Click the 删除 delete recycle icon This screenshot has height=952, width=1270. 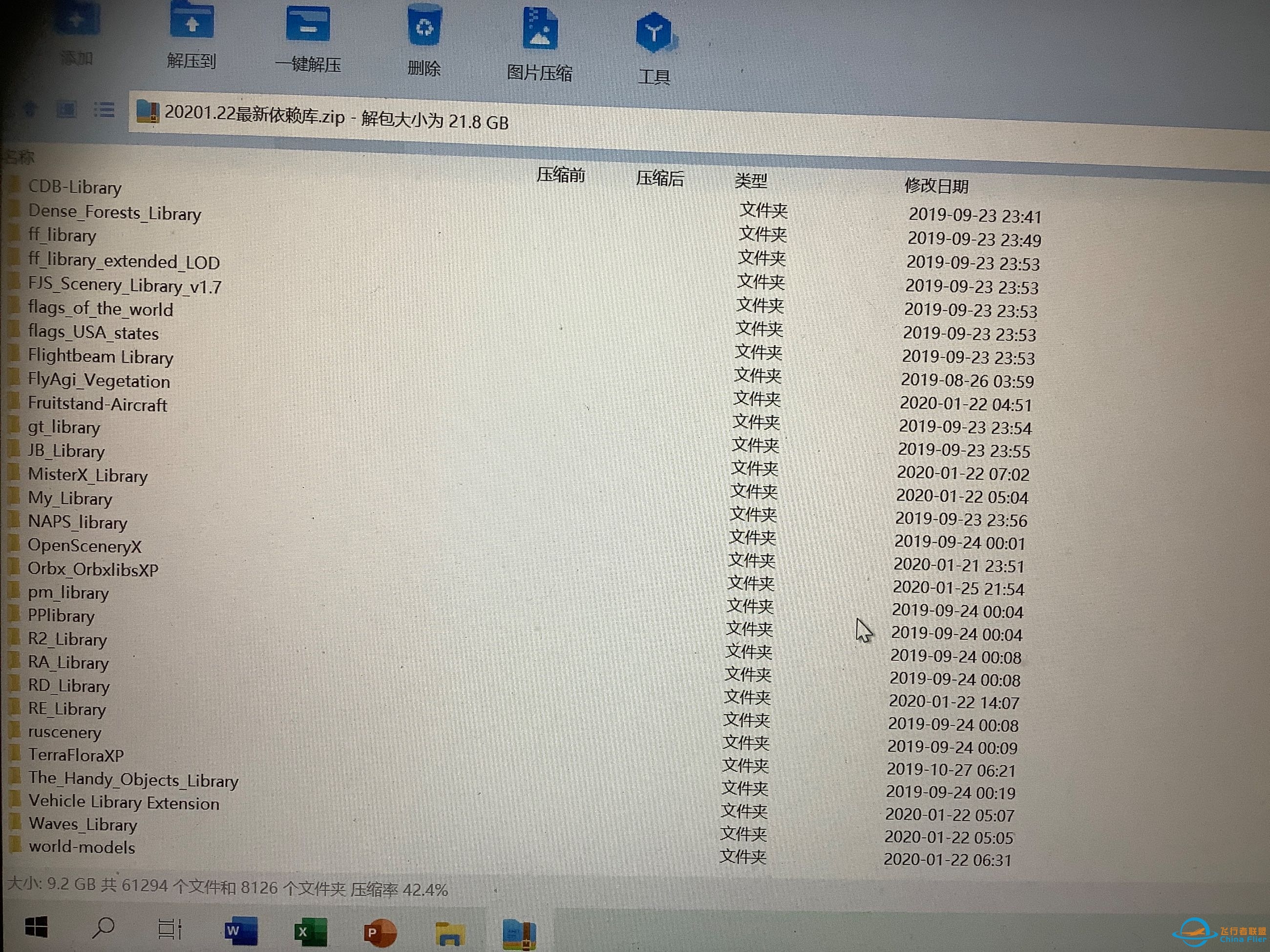pyautogui.click(x=424, y=26)
